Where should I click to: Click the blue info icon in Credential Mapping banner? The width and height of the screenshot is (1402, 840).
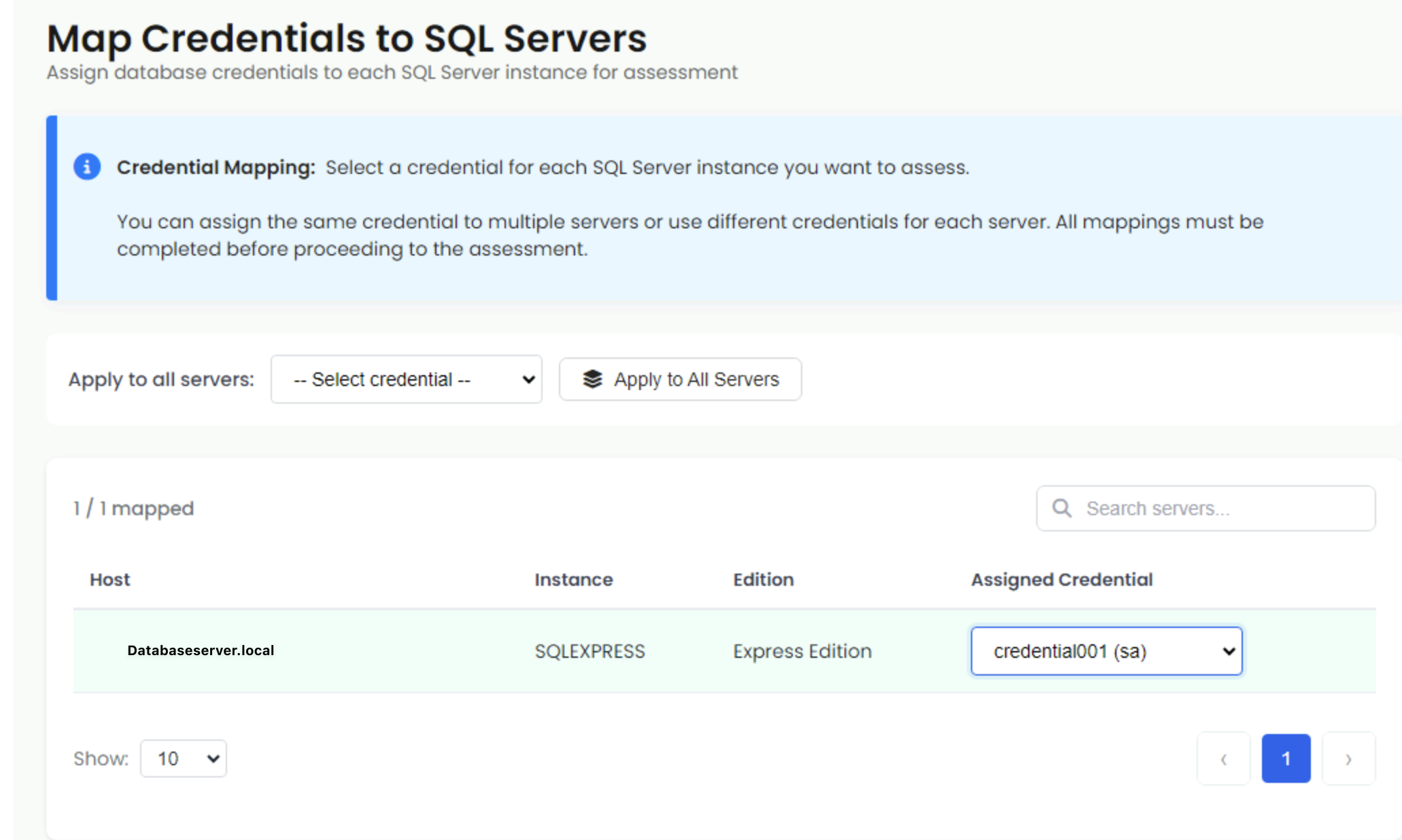tap(87, 166)
